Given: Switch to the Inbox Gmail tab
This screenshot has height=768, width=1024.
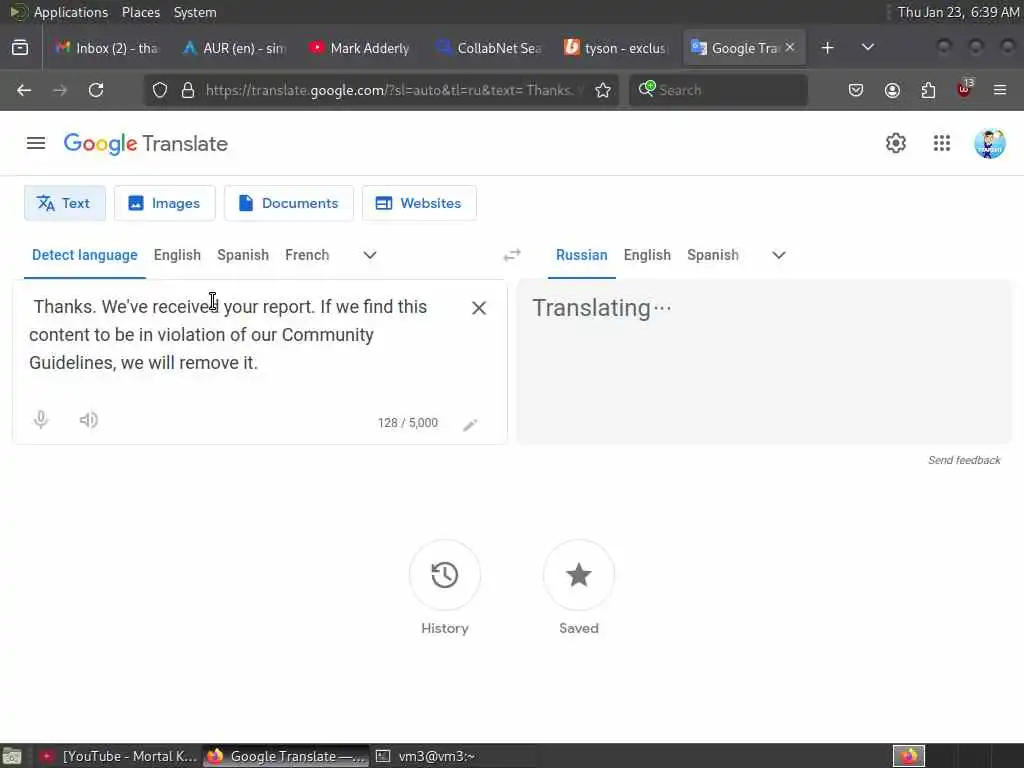Looking at the screenshot, I should pyautogui.click(x=107, y=48).
